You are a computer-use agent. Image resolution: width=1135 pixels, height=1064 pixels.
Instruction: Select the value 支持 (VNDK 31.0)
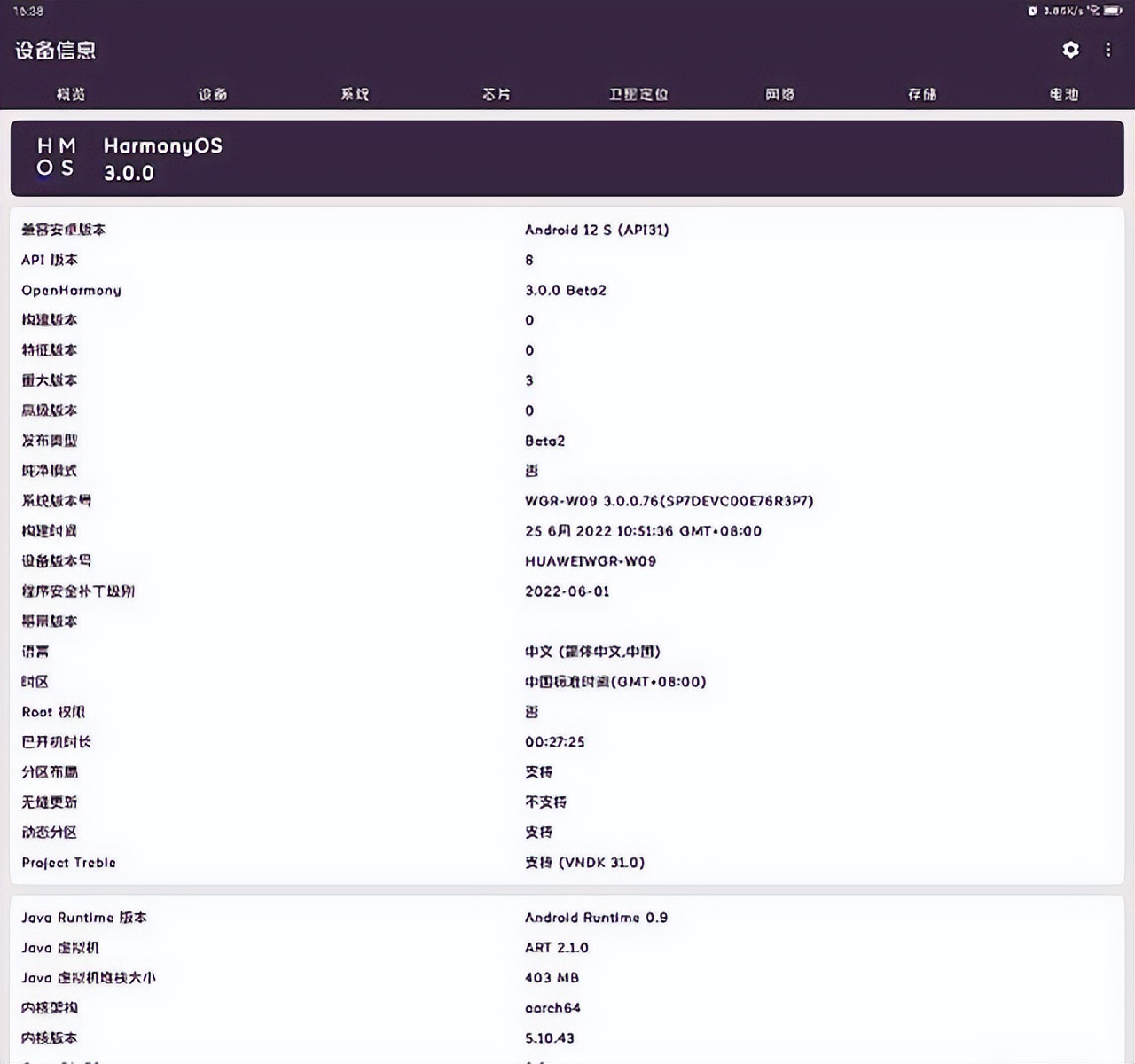click(x=584, y=863)
